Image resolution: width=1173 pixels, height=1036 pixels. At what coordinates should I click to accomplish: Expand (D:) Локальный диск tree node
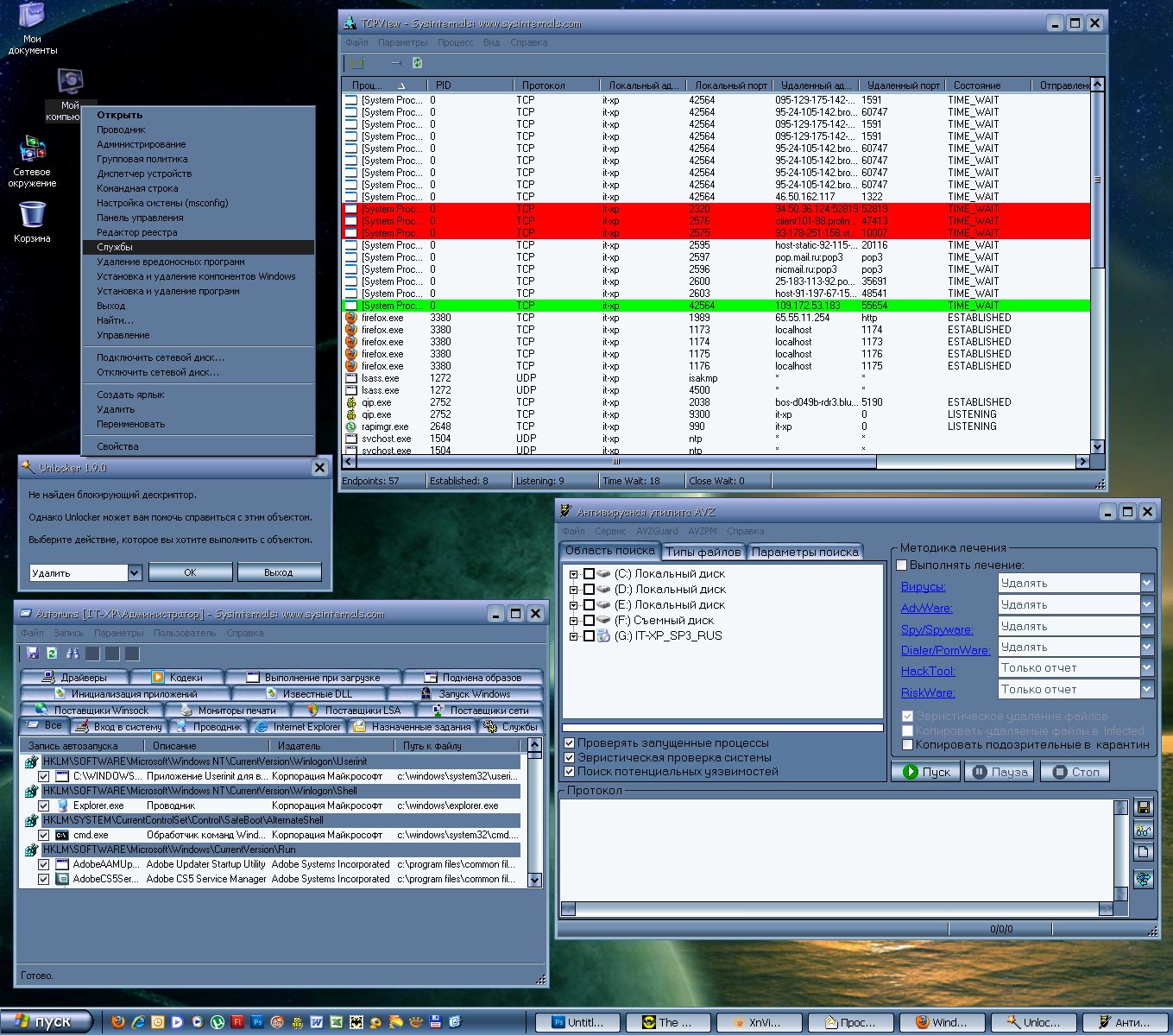point(573,589)
